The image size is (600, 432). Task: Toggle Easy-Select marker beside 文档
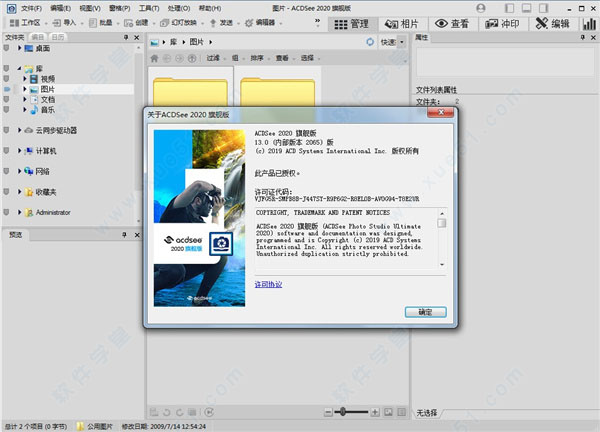click(x=6, y=99)
